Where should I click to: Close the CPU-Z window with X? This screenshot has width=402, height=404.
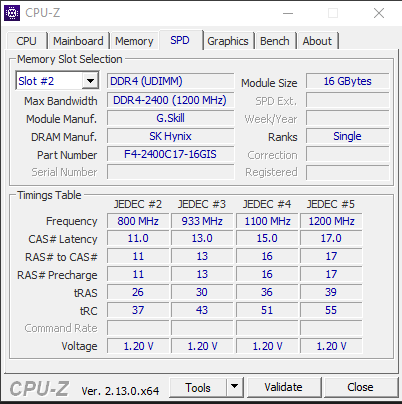point(379,13)
